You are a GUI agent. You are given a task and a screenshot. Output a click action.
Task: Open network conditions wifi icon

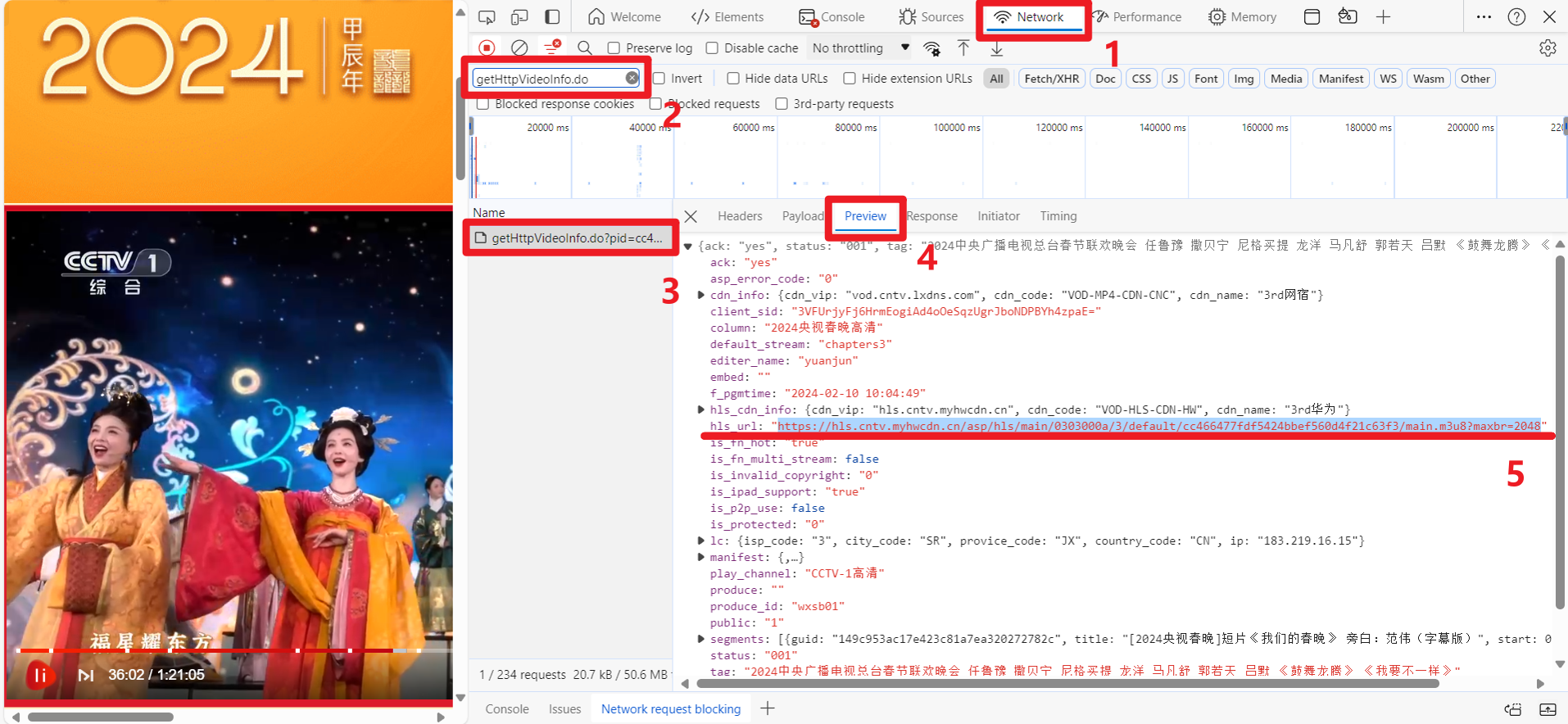click(931, 49)
